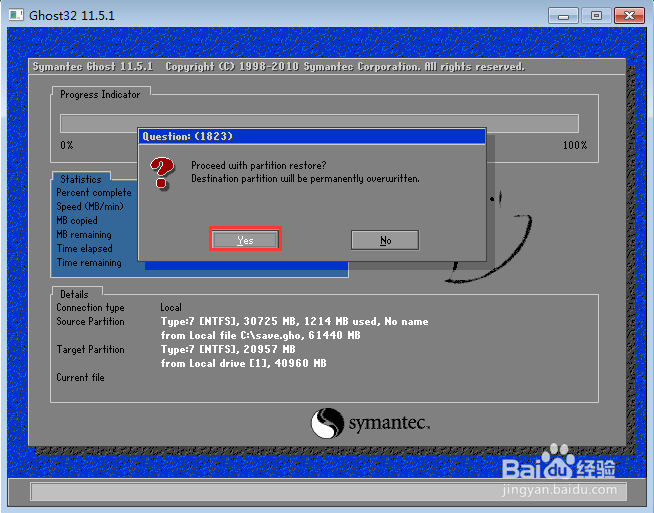Viewport: 654px width, 513px height.
Task: Click the 'Ghost32 11.5.1' window title
Action: 72,15
